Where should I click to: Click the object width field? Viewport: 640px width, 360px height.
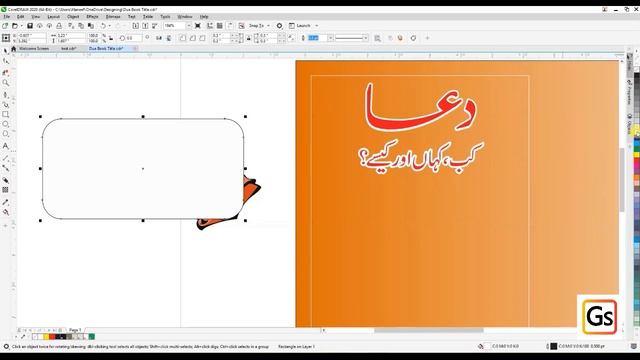coord(71,36)
